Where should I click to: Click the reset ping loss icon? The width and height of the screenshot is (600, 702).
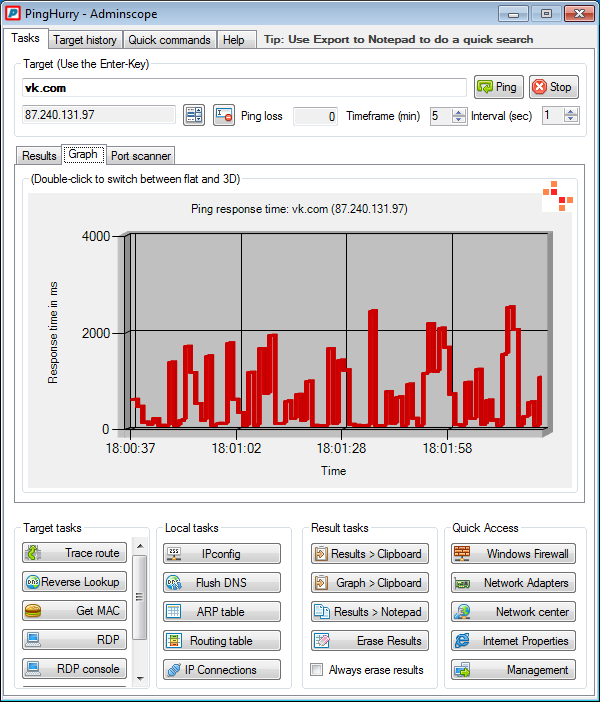click(x=223, y=116)
